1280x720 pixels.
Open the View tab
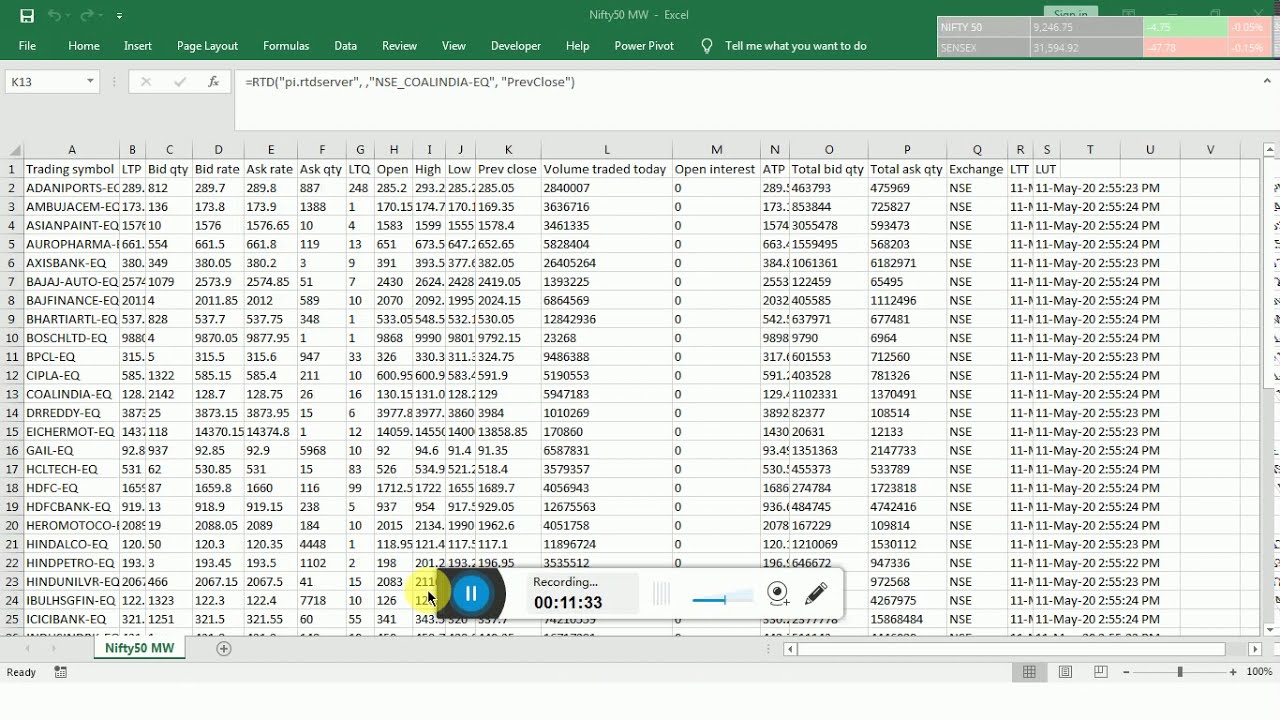[454, 46]
